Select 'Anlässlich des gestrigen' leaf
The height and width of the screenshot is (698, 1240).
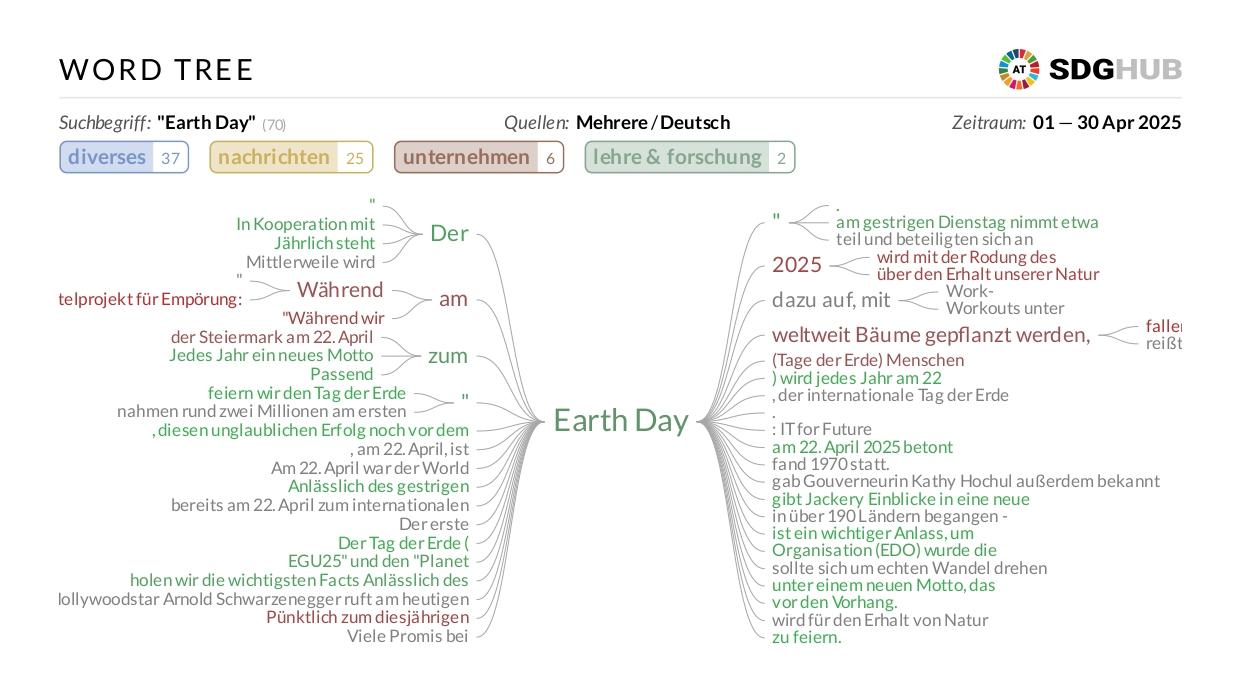tap(378, 486)
